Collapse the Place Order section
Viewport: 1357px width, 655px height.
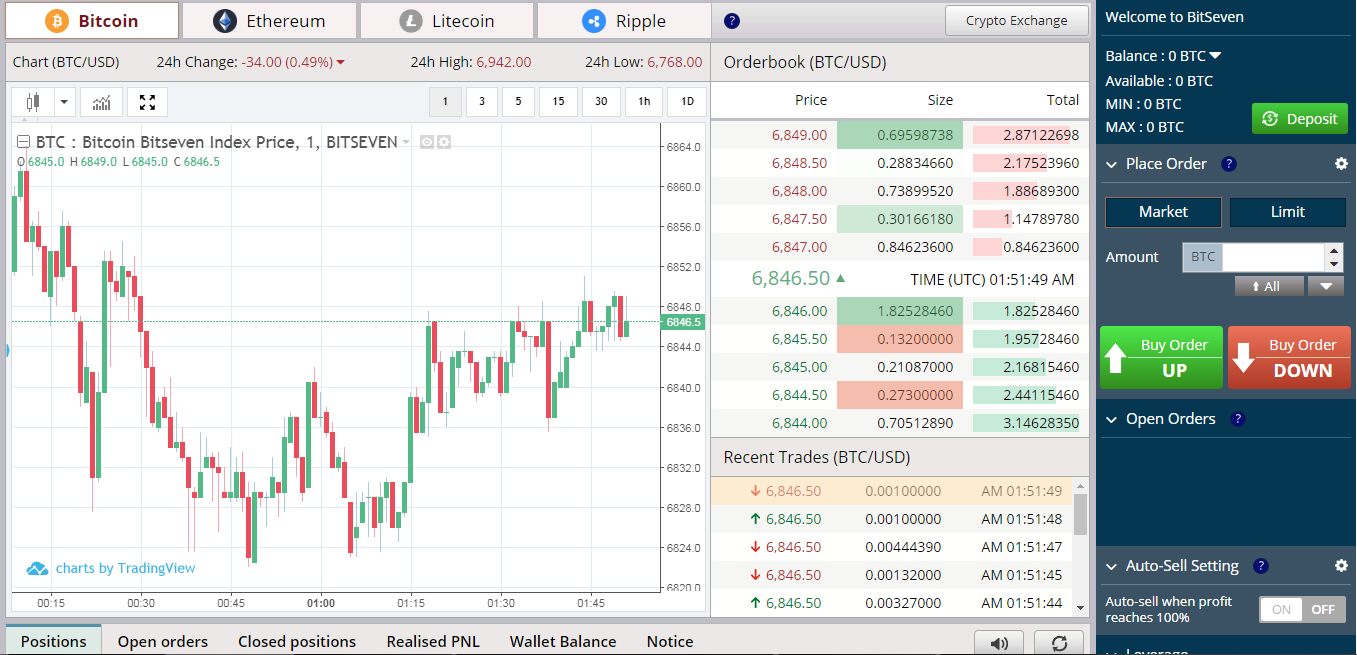click(1111, 165)
